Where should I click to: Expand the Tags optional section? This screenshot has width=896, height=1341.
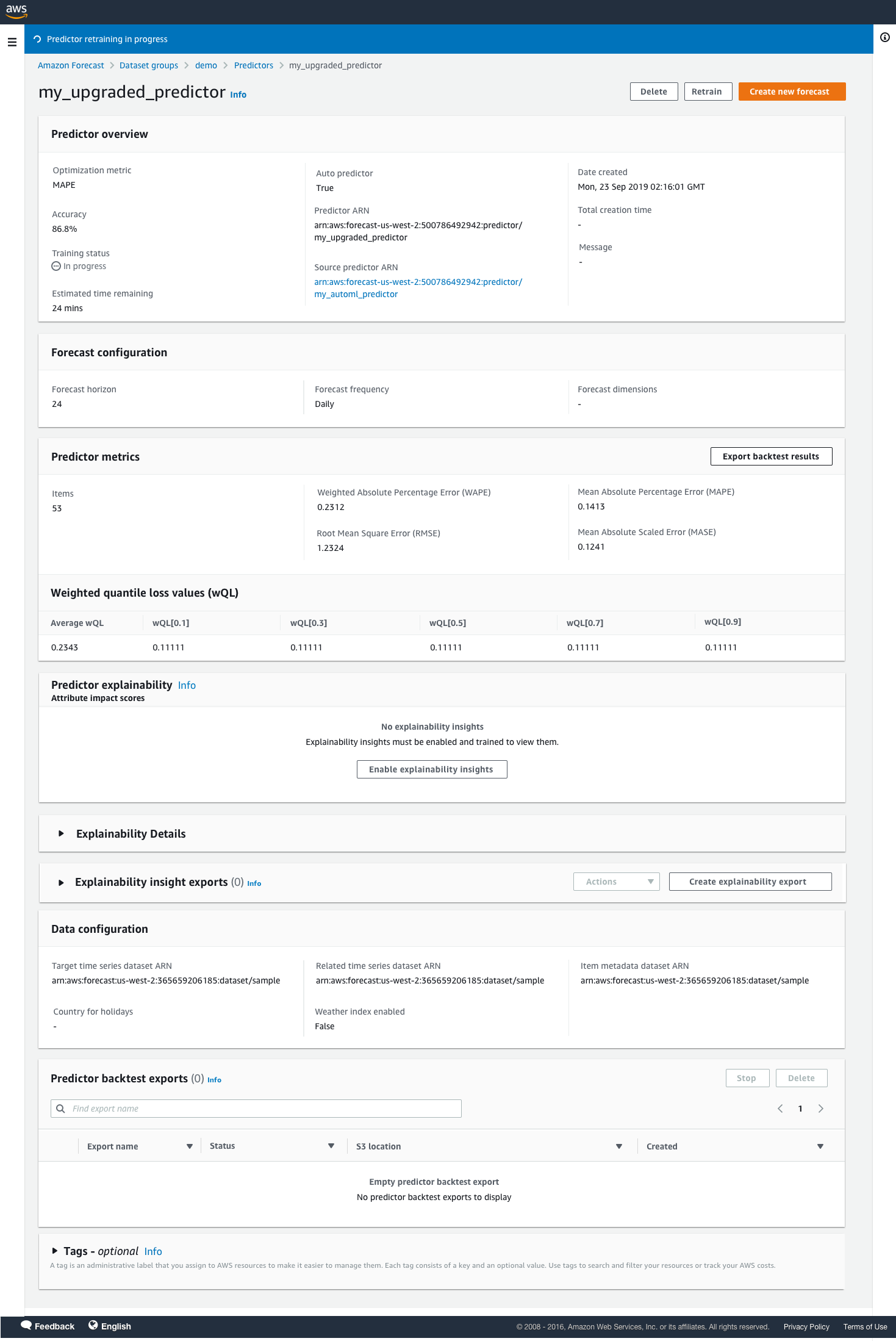(x=55, y=1251)
